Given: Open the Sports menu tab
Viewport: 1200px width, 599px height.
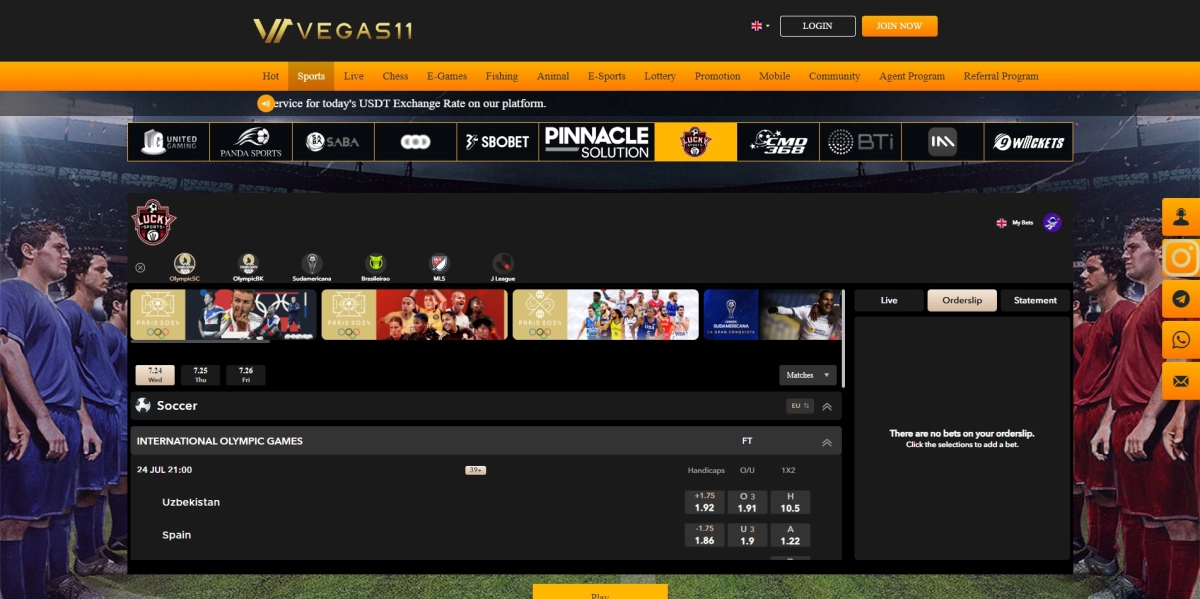Looking at the screenshot, I should coord(311,76).
